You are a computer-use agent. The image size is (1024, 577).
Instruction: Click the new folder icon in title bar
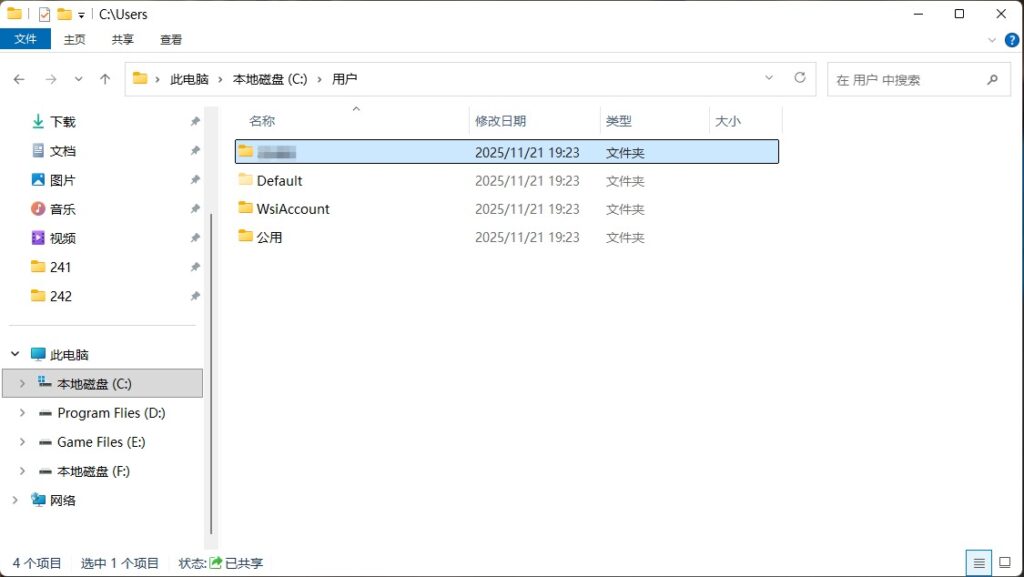(64, 14)
